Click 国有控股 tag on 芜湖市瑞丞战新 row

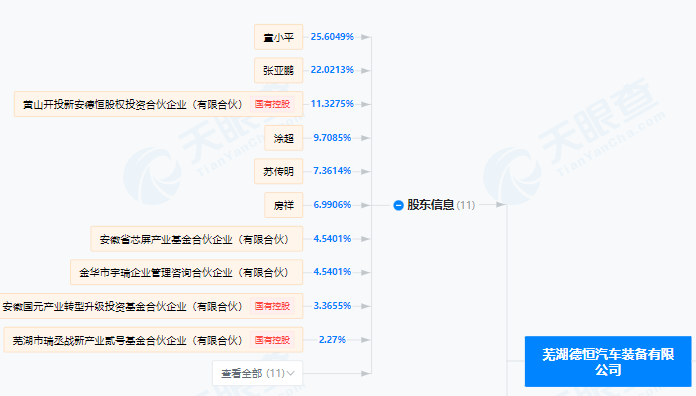pyautogui.click(x=272, y=340)
